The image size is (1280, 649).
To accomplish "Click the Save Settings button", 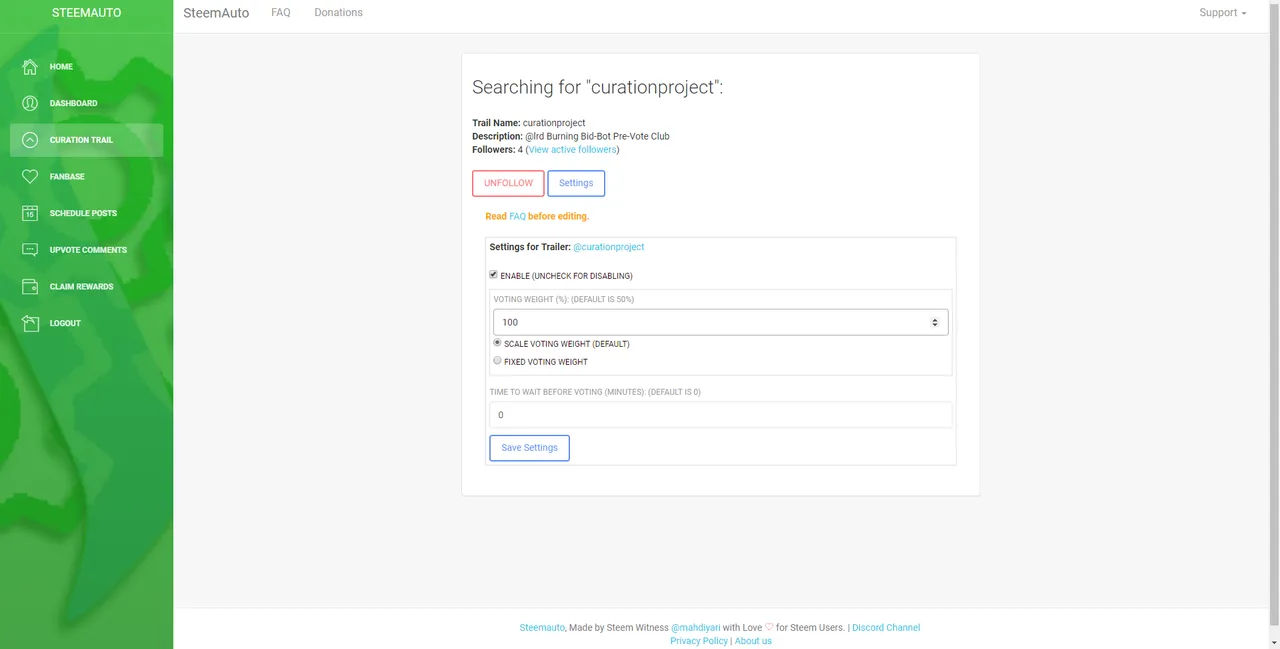I will tap(529, 448).
